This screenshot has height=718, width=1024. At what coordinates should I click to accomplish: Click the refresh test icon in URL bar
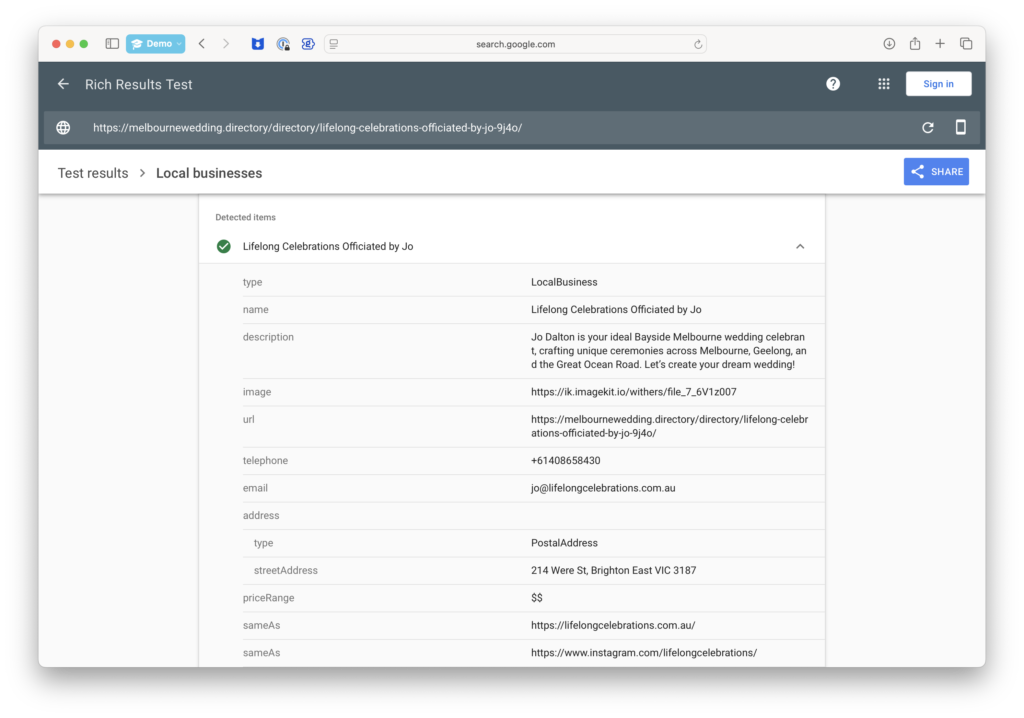pos(928,128)
